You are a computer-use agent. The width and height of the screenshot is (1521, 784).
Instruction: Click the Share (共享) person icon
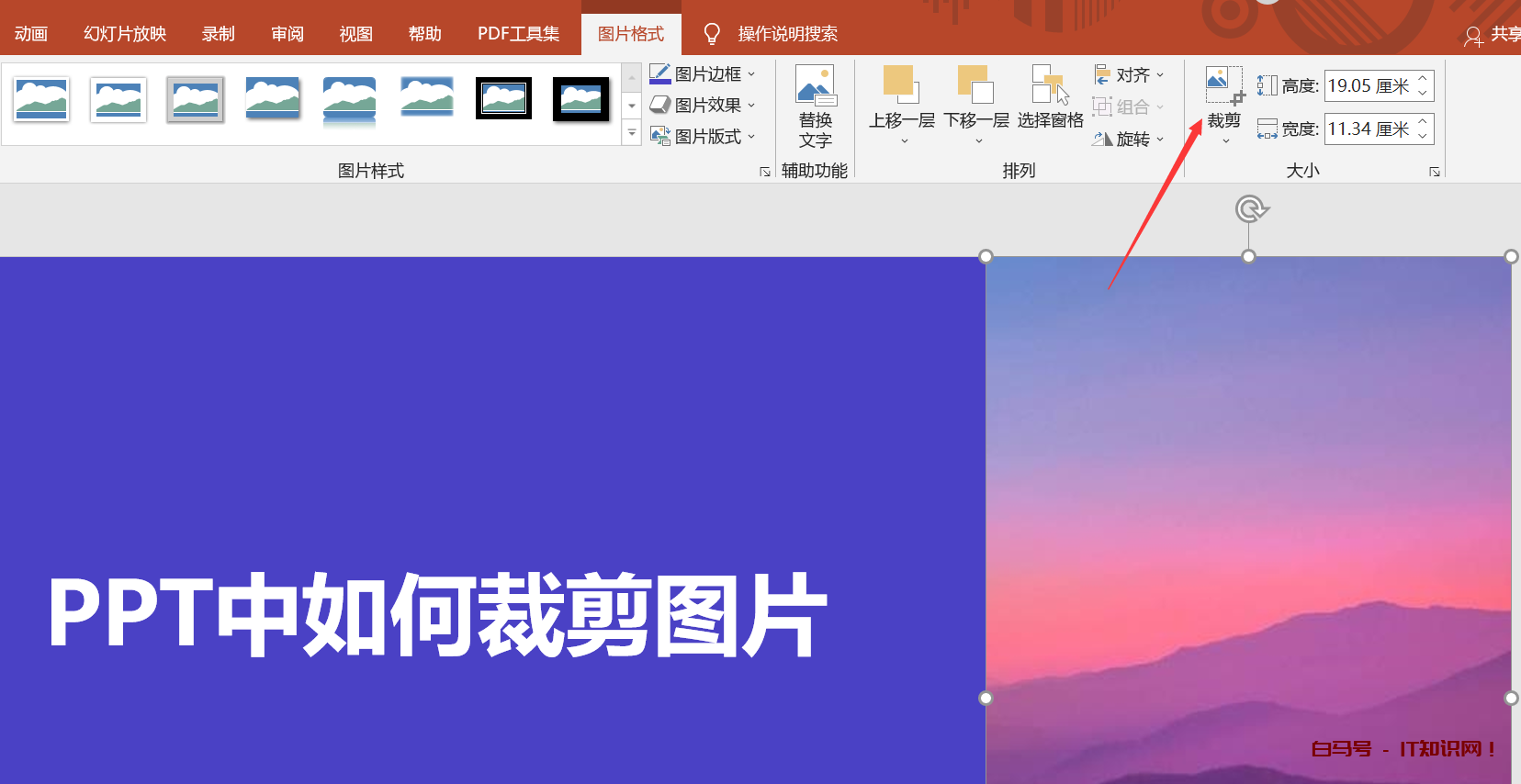(x=1473, y=36)
